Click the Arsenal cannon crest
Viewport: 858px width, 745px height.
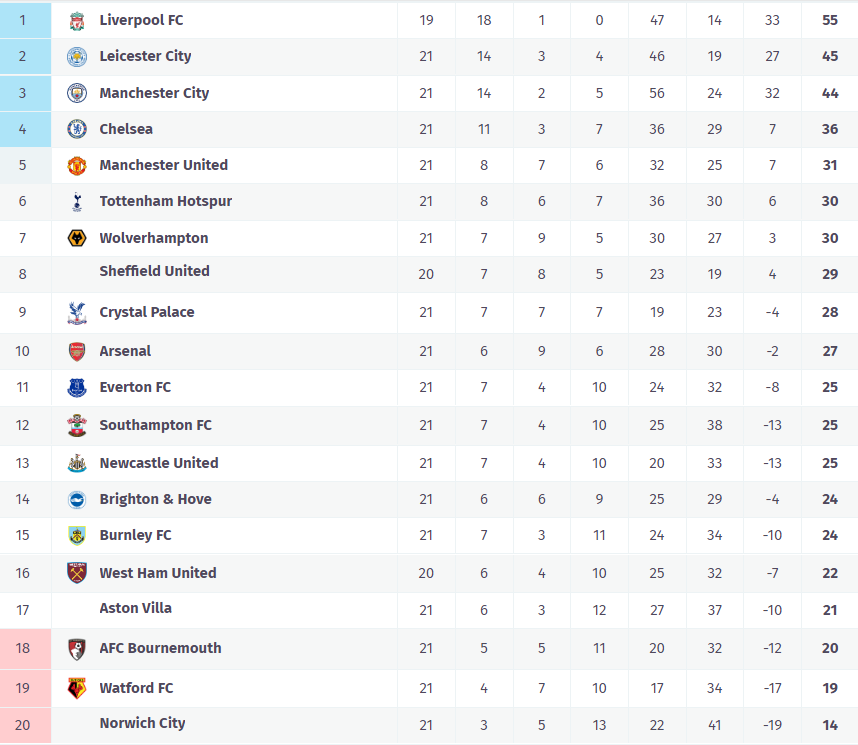pos(77,351)
